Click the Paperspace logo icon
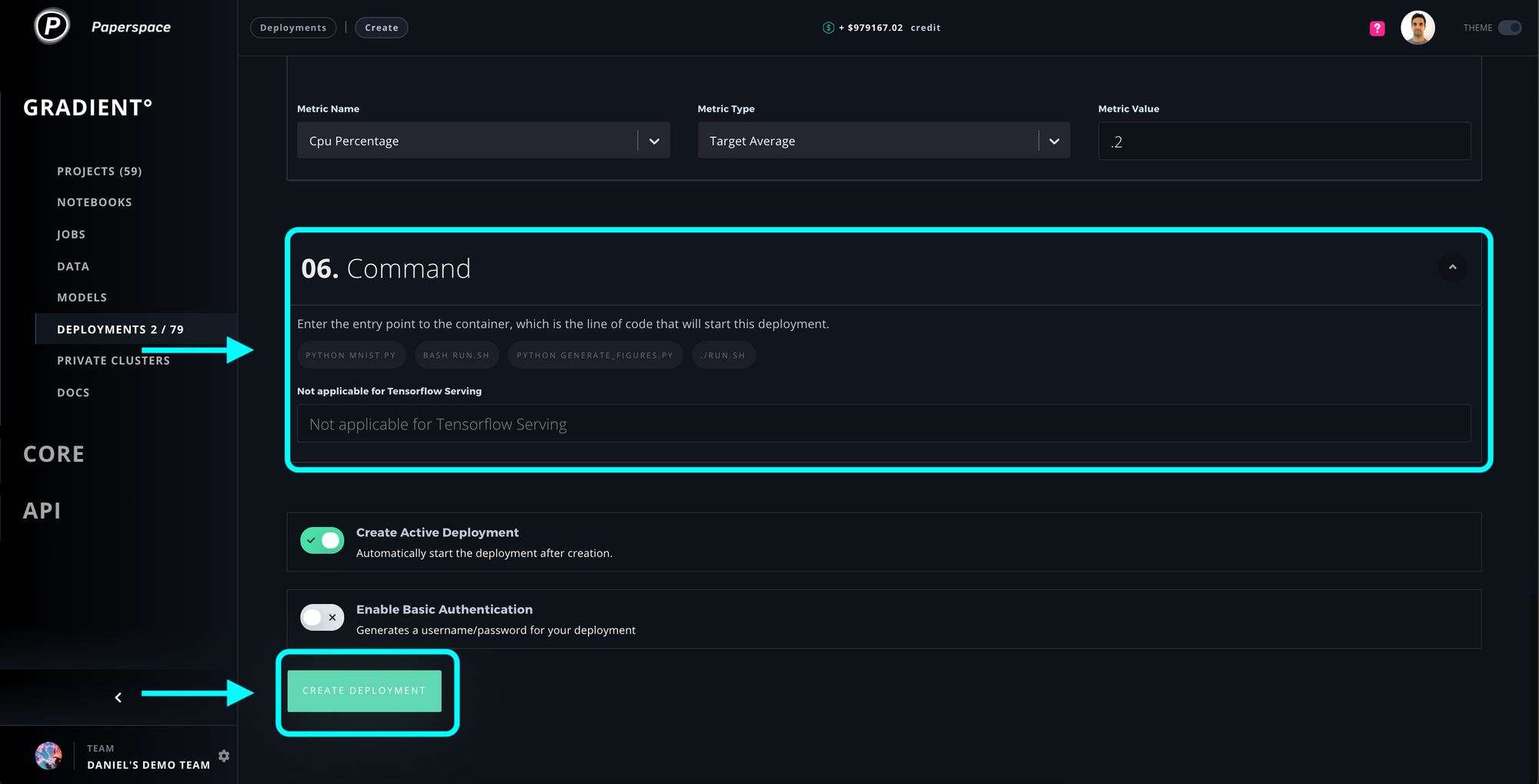1539x784 pixels. 52,27
